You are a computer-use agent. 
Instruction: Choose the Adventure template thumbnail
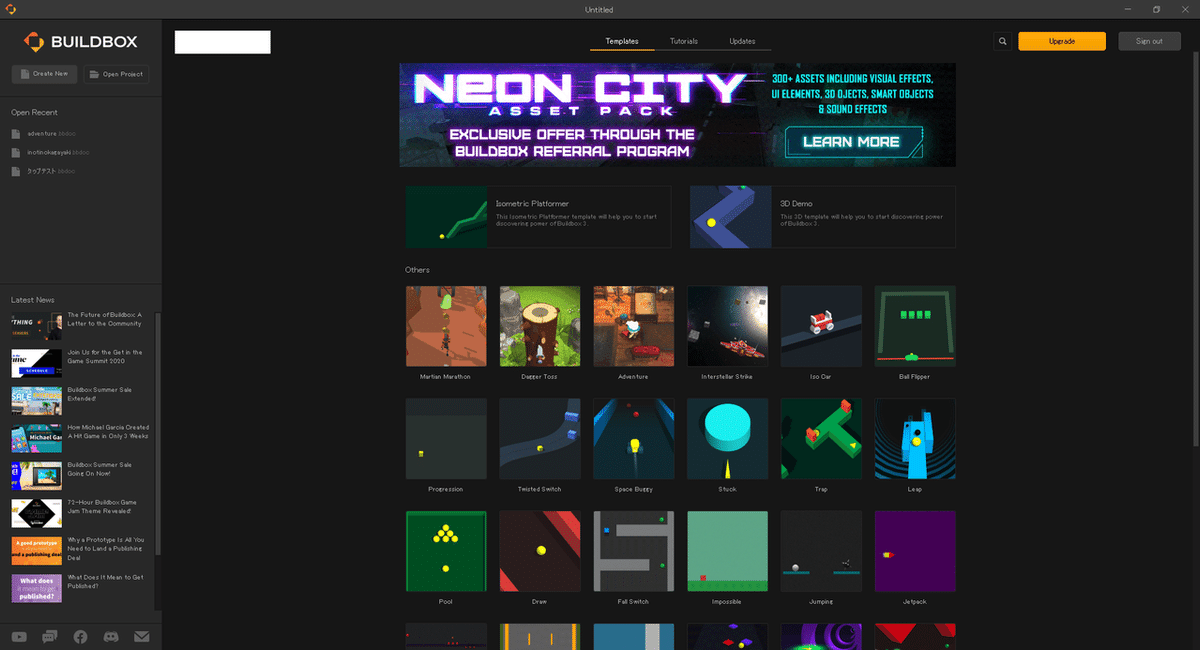pyautogui.click(x=633, y=327)
